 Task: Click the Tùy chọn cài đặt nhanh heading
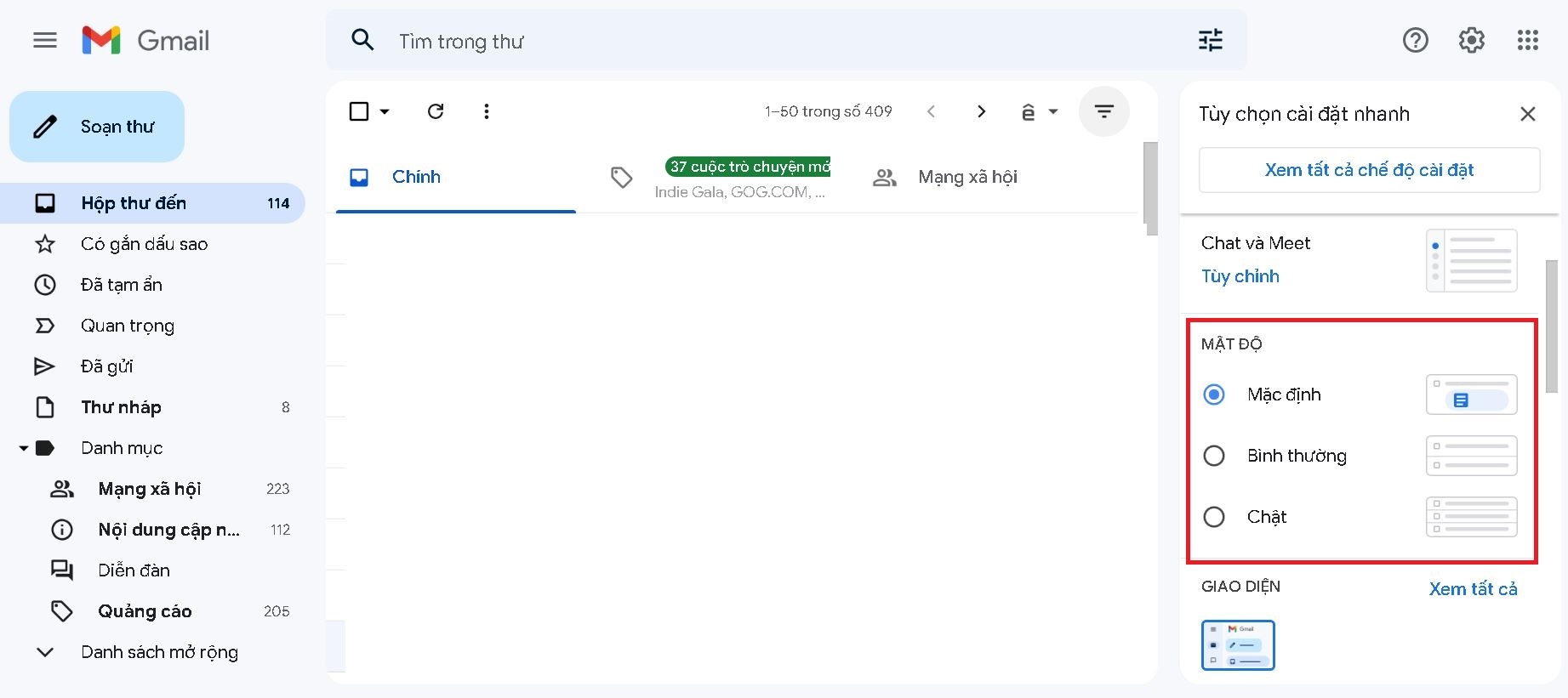coord(1304,114)
